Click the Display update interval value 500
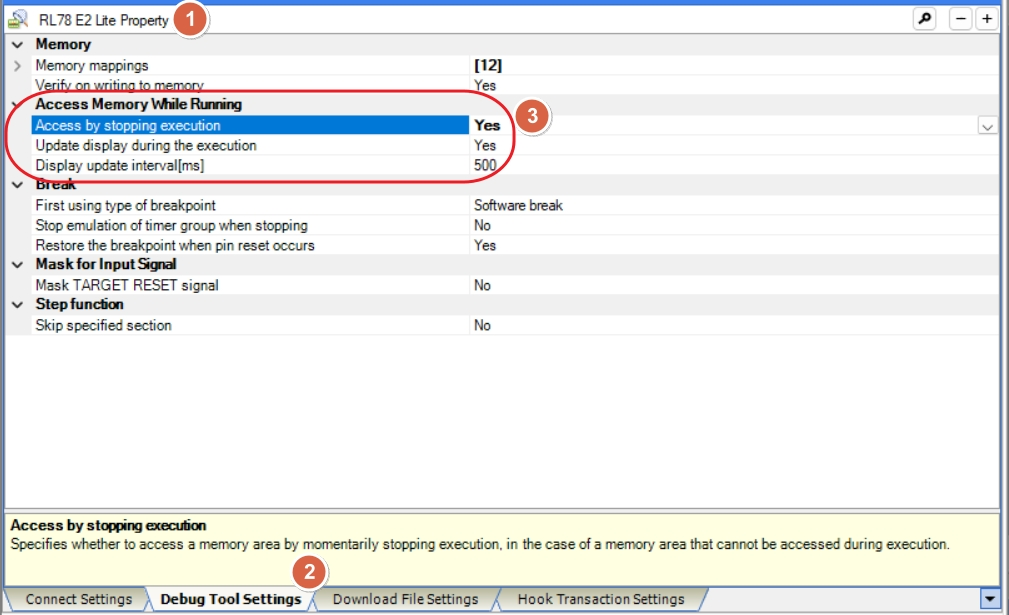The image size is (1009, 615). tap(485, 165)
